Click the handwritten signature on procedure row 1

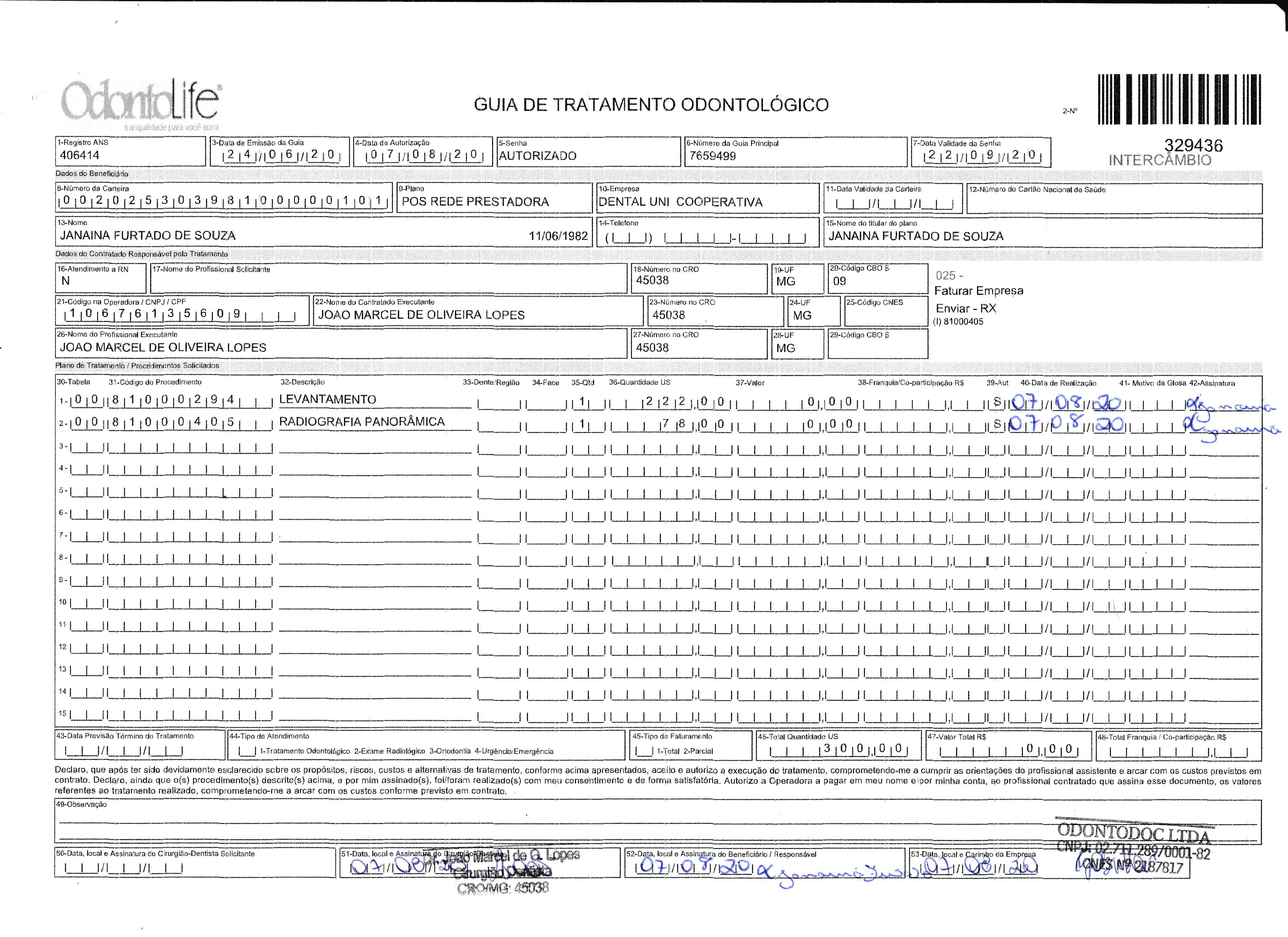pyautogui.click(x=1230, y=406)
